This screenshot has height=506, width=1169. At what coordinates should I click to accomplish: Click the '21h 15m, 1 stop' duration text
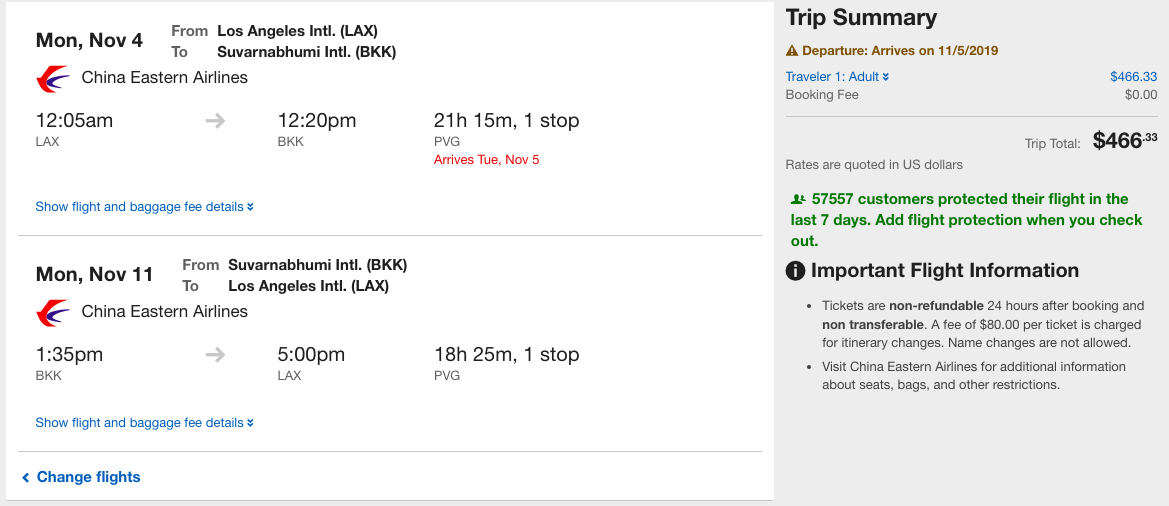coord(506,121)
